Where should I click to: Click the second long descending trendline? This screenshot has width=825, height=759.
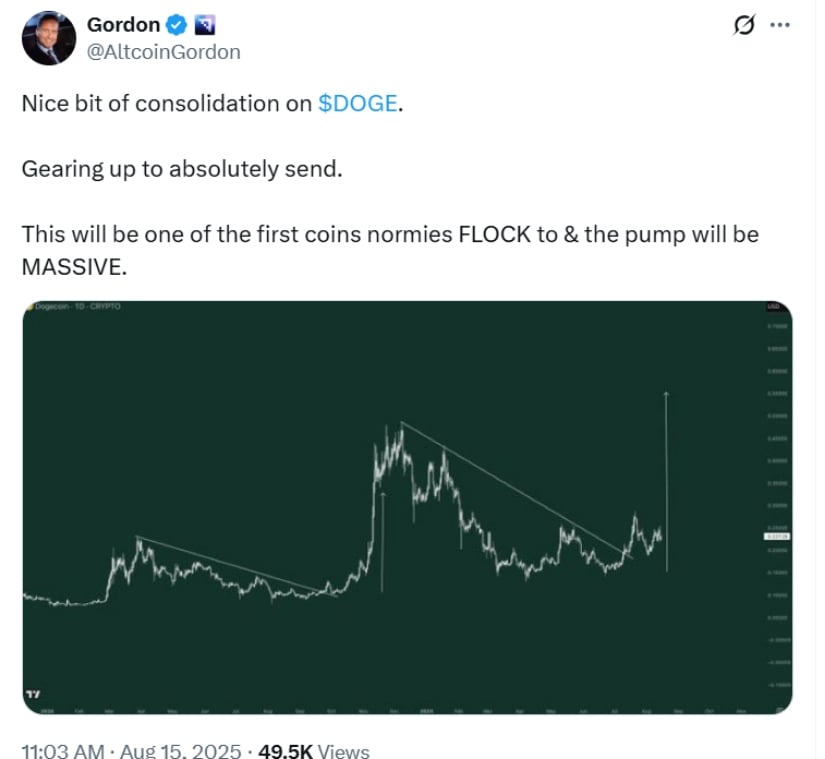(517, 490)
